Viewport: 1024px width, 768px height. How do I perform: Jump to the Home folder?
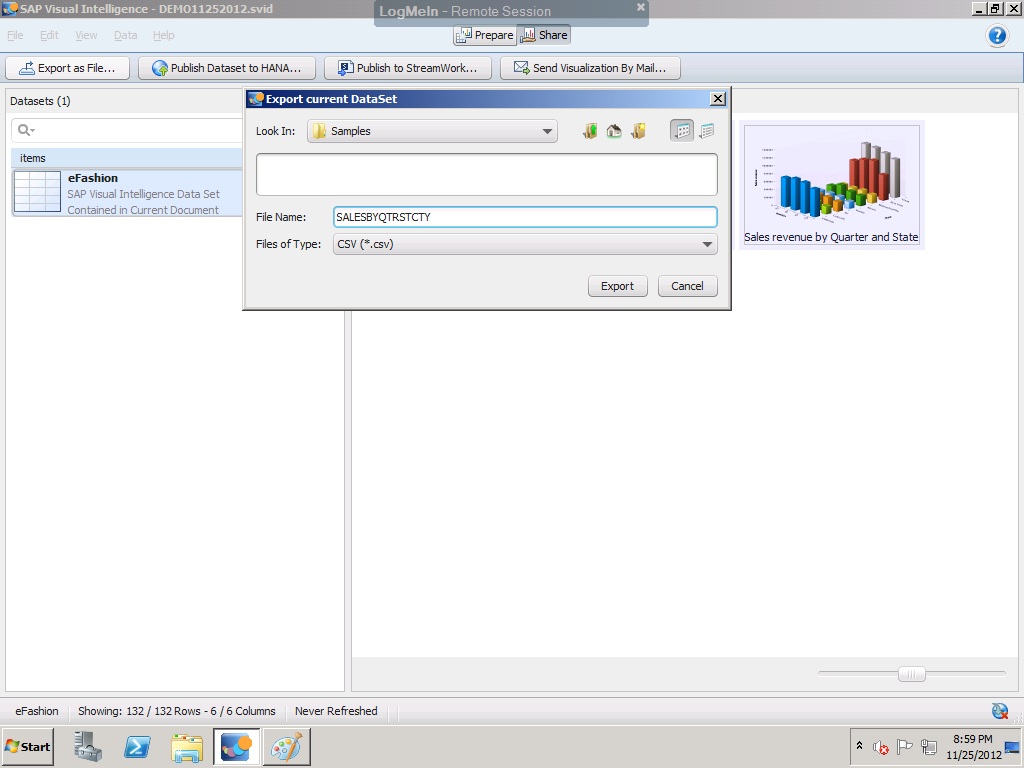click(x=614, y=131)
